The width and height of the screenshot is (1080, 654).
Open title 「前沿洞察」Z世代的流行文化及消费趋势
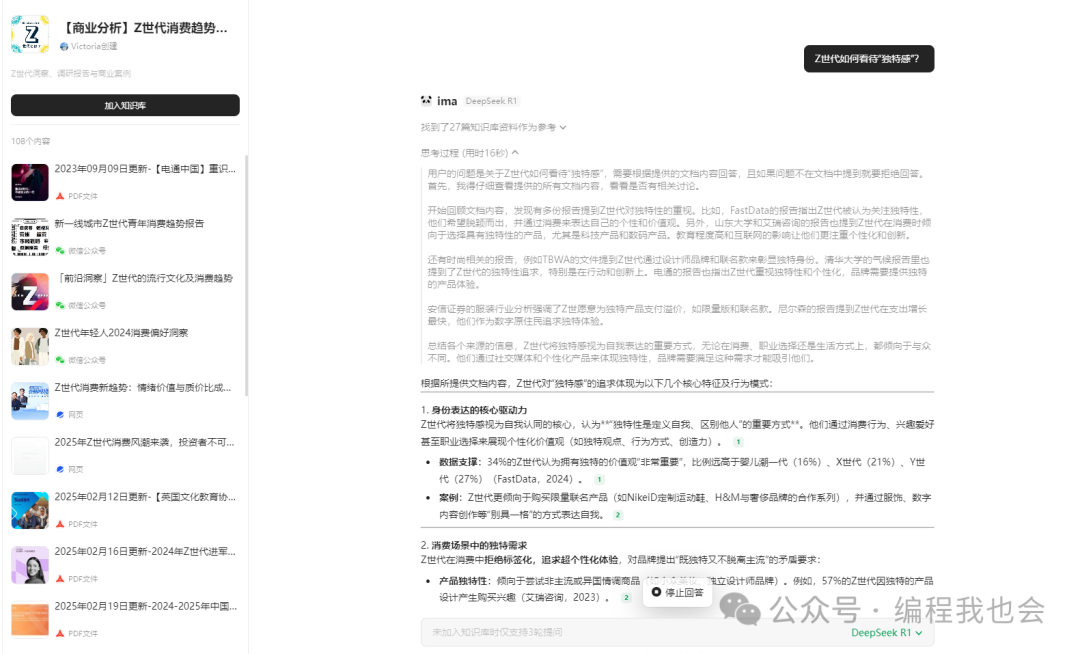click(x=144, y=278)
